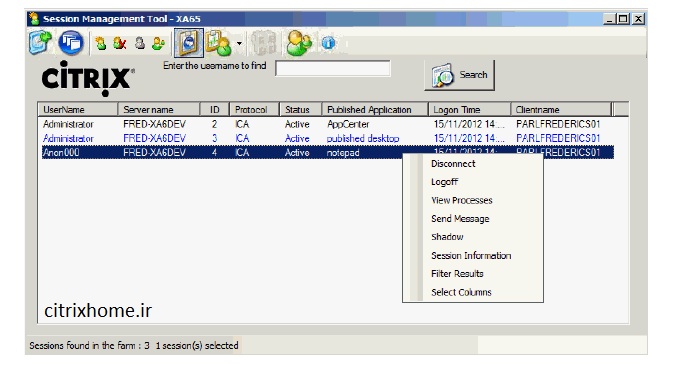The height and width of the screenshot is (366, 677).
Task: Toggle the highlighted clipboard toolbar button
Action: click(x=189, y=43)
